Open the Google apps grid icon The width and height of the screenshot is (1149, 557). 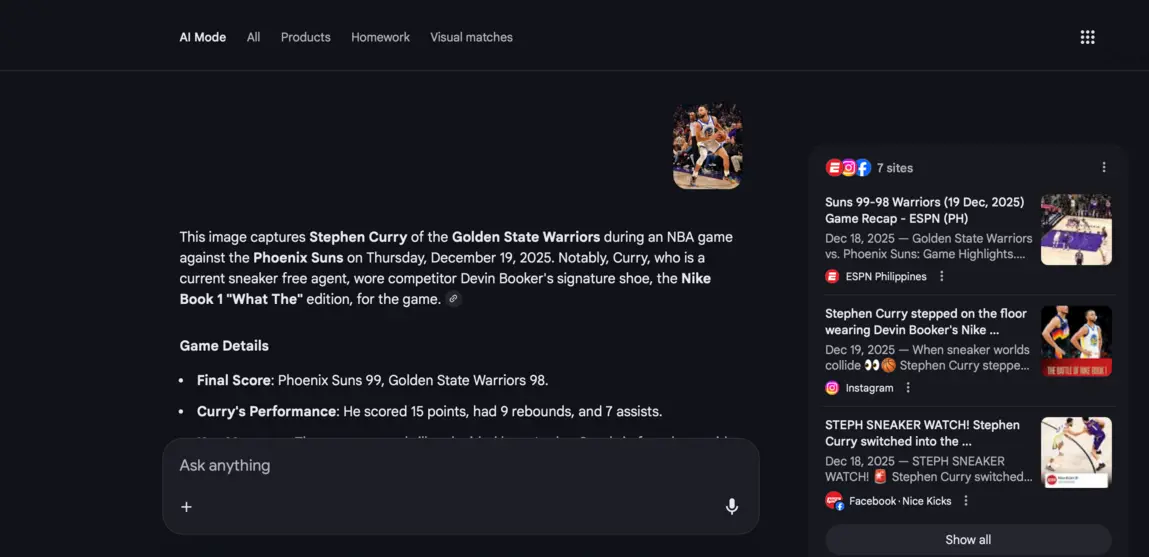coord(1087,37)
